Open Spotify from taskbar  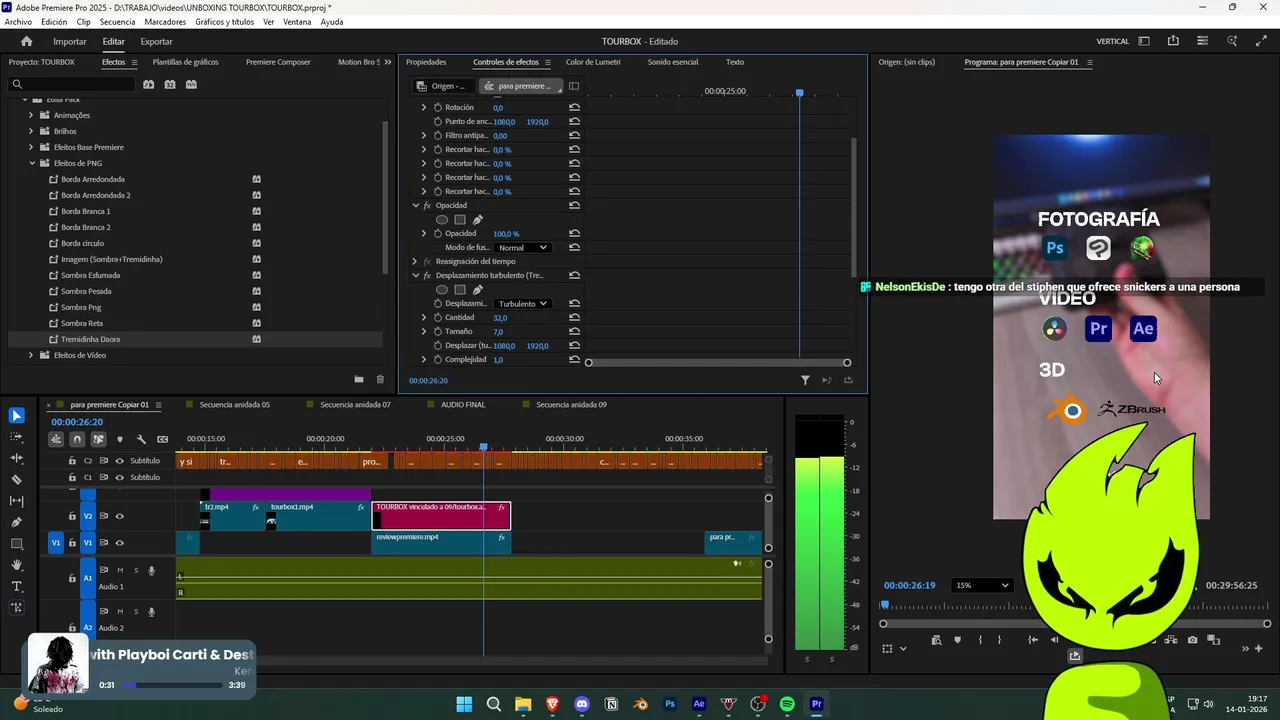coord(787,704)
